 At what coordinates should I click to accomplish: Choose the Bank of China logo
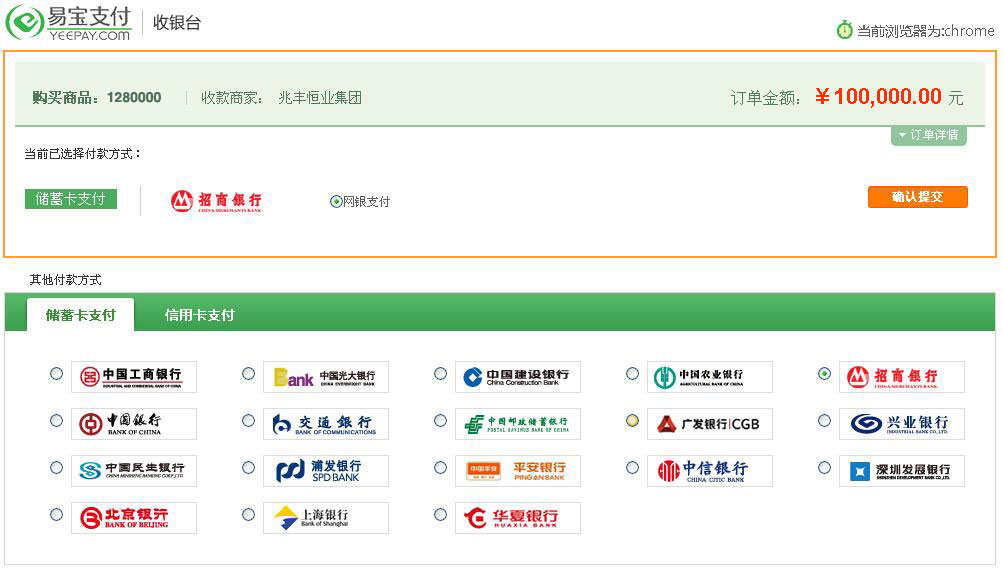[134, 424]
